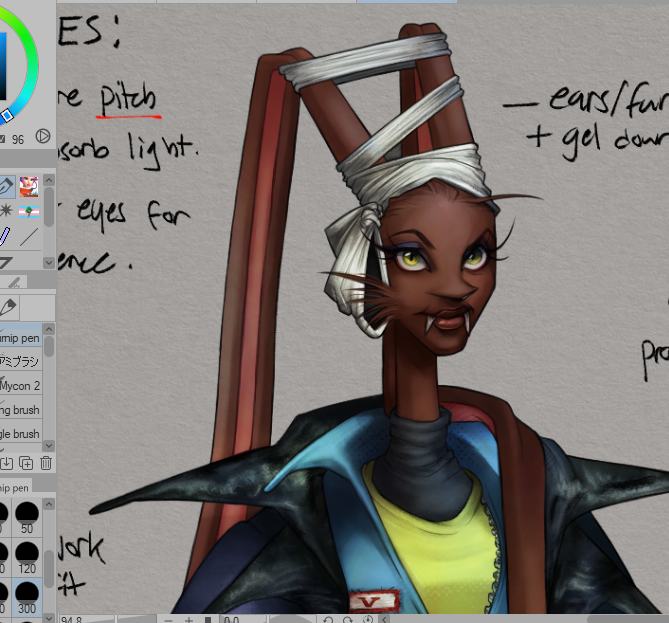
Task: Click the down arrow of sub tool list
Action: tap(49, 445)
